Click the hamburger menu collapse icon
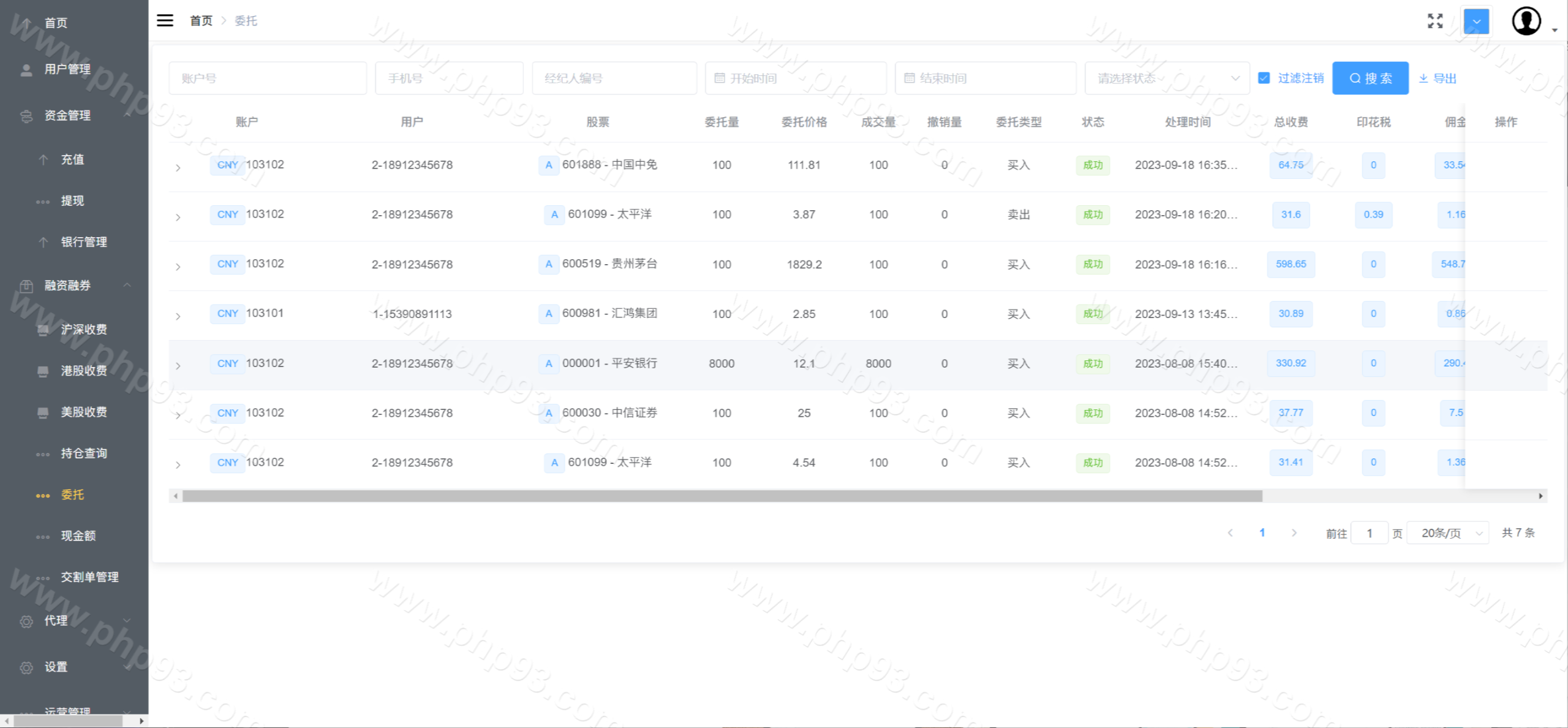The height and width of the screenshot is (728, 1568). (165, 20)
